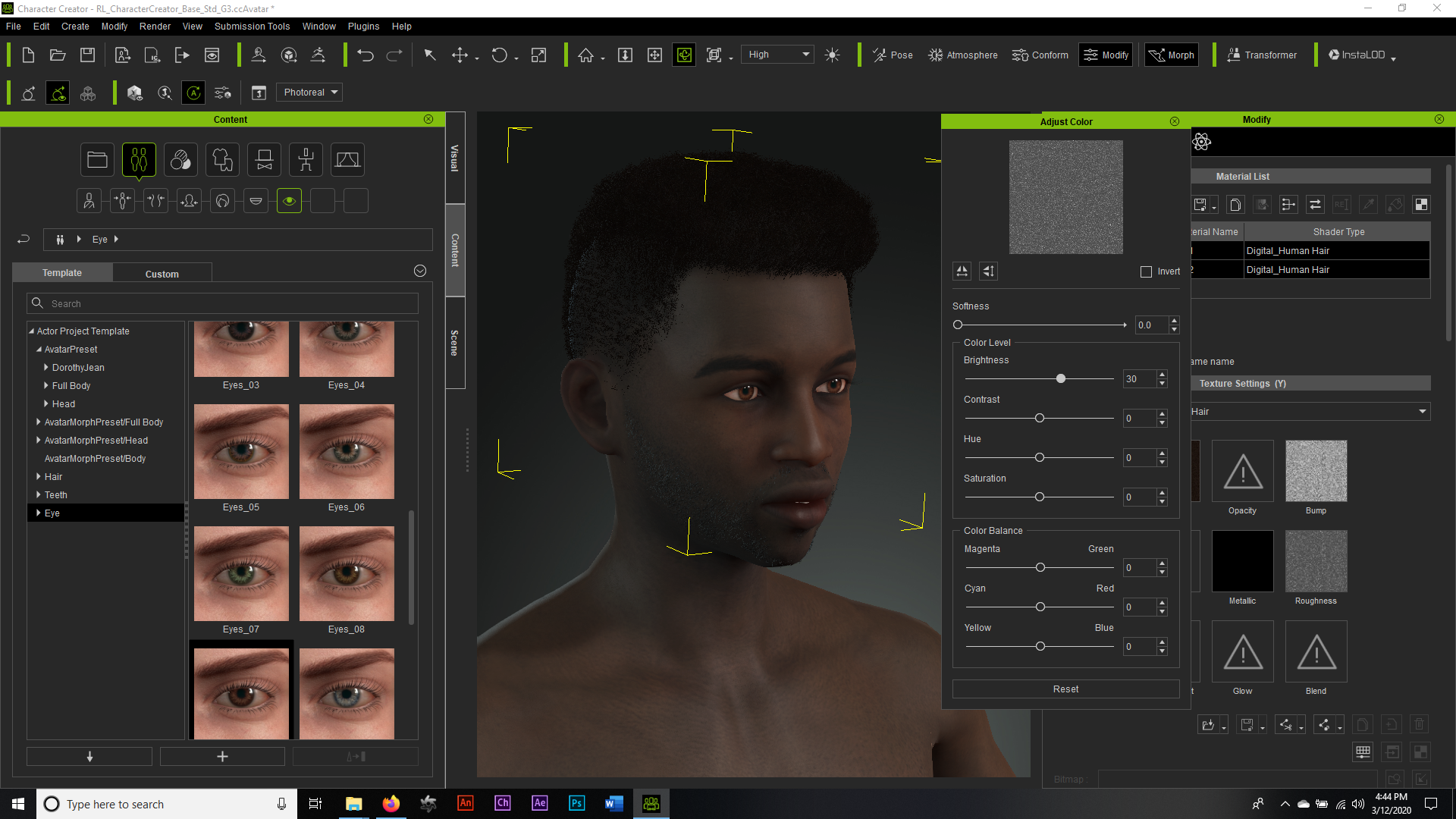Open the High quality dropdown
1456x819 pixels.
(x=777, y=55)
